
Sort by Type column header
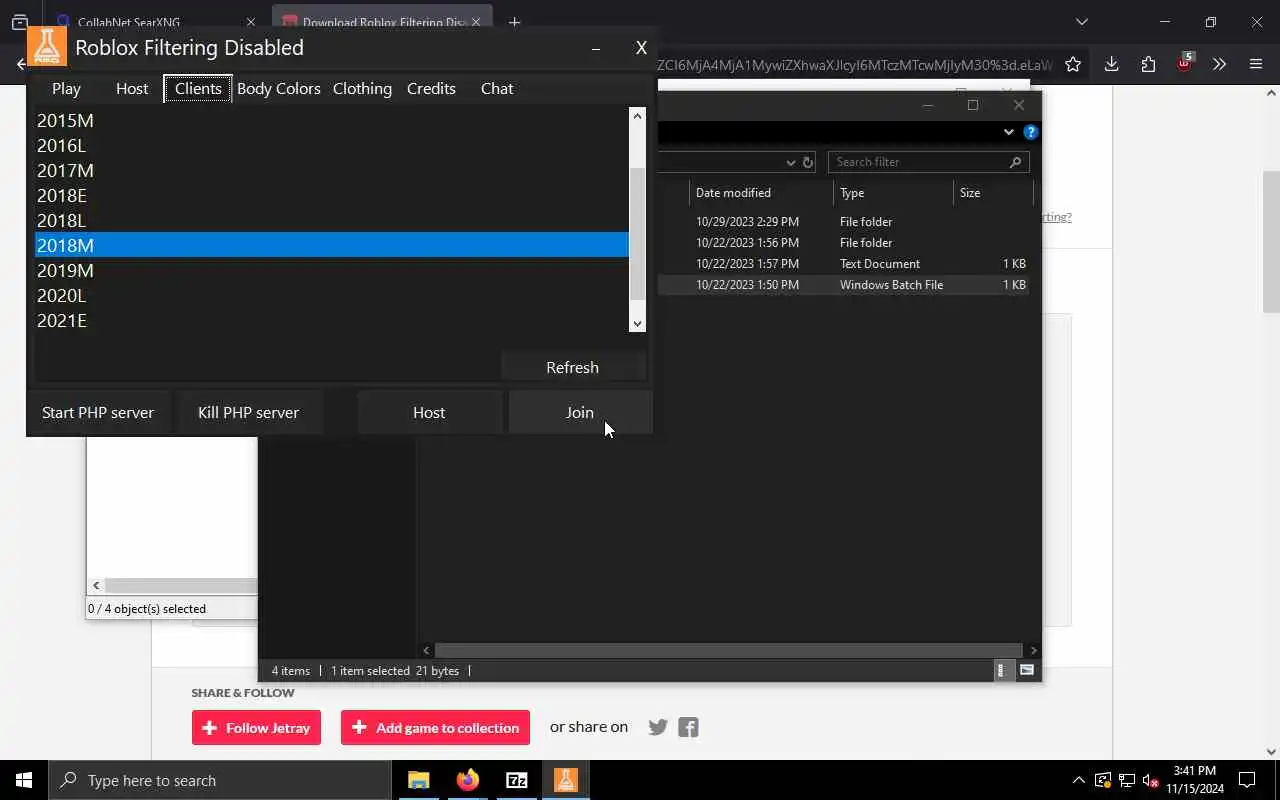(893, 192)
